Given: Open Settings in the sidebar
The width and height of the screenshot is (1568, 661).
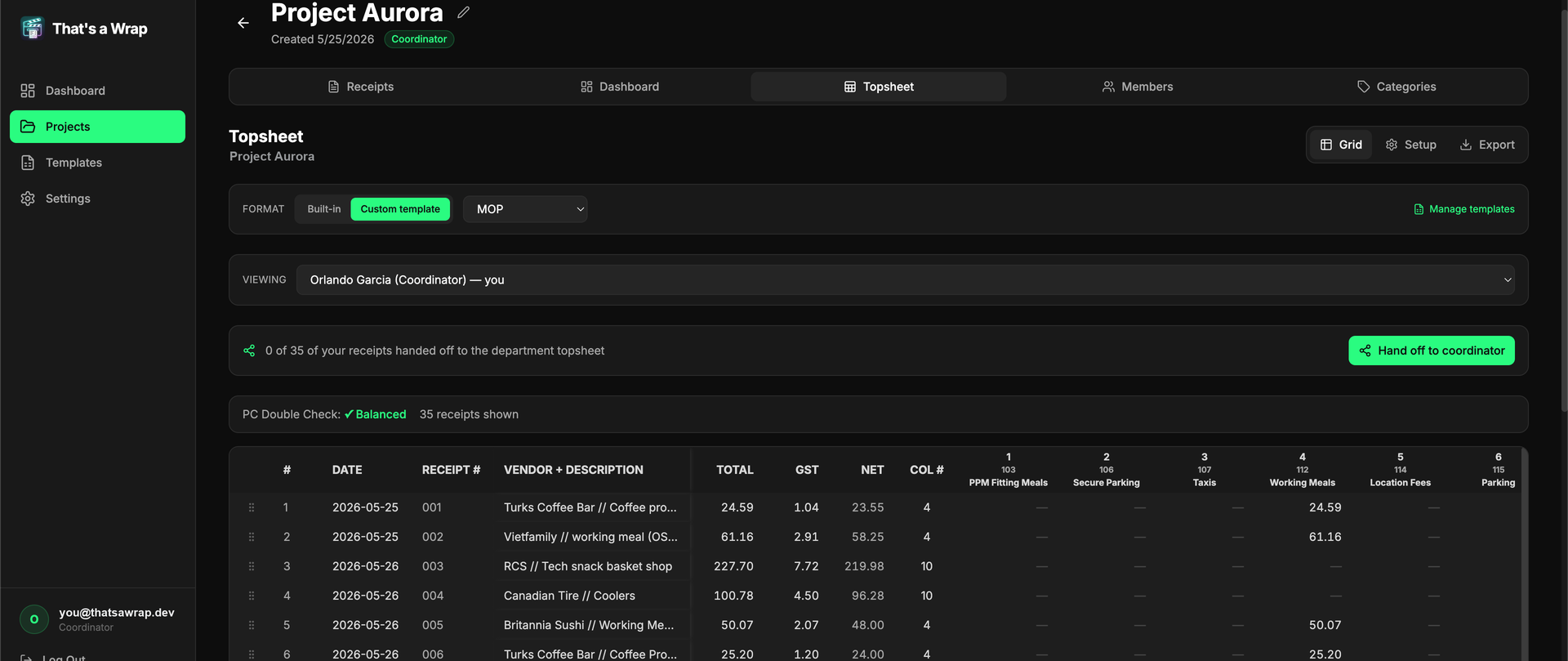Looking at the screenshot, I should click(97, 199).
